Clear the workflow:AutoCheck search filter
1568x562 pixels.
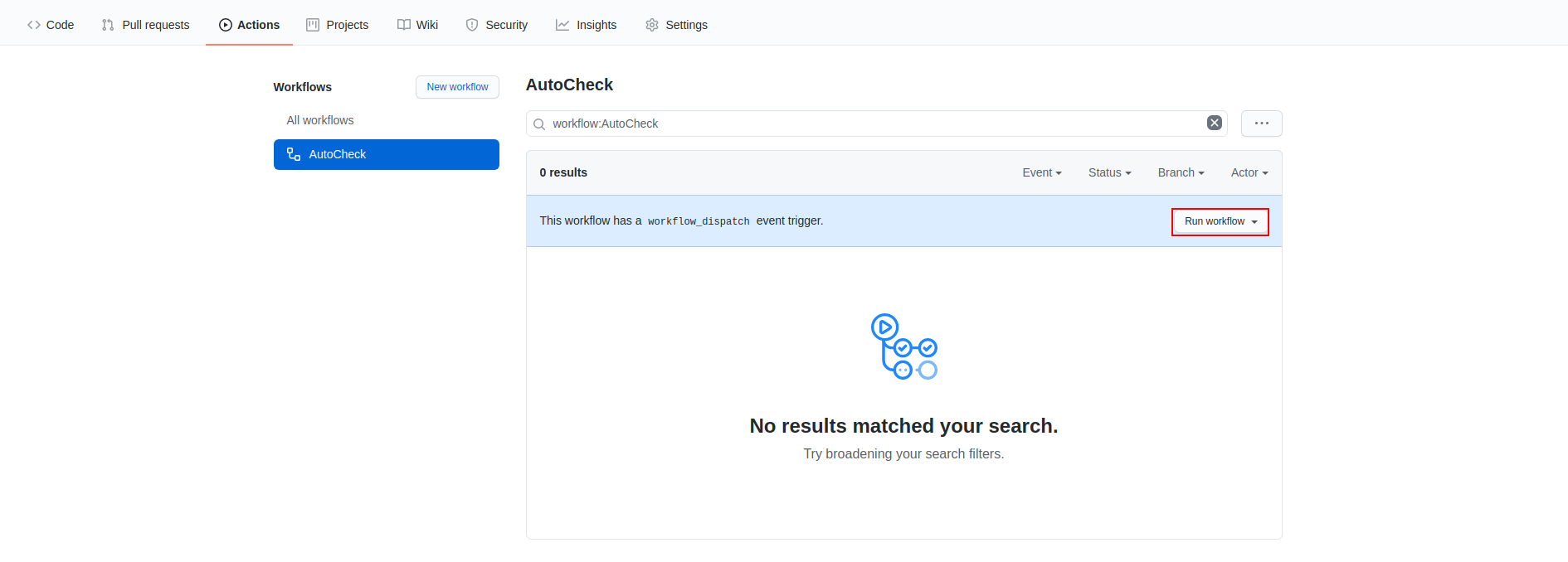(x=1215, y=123)
